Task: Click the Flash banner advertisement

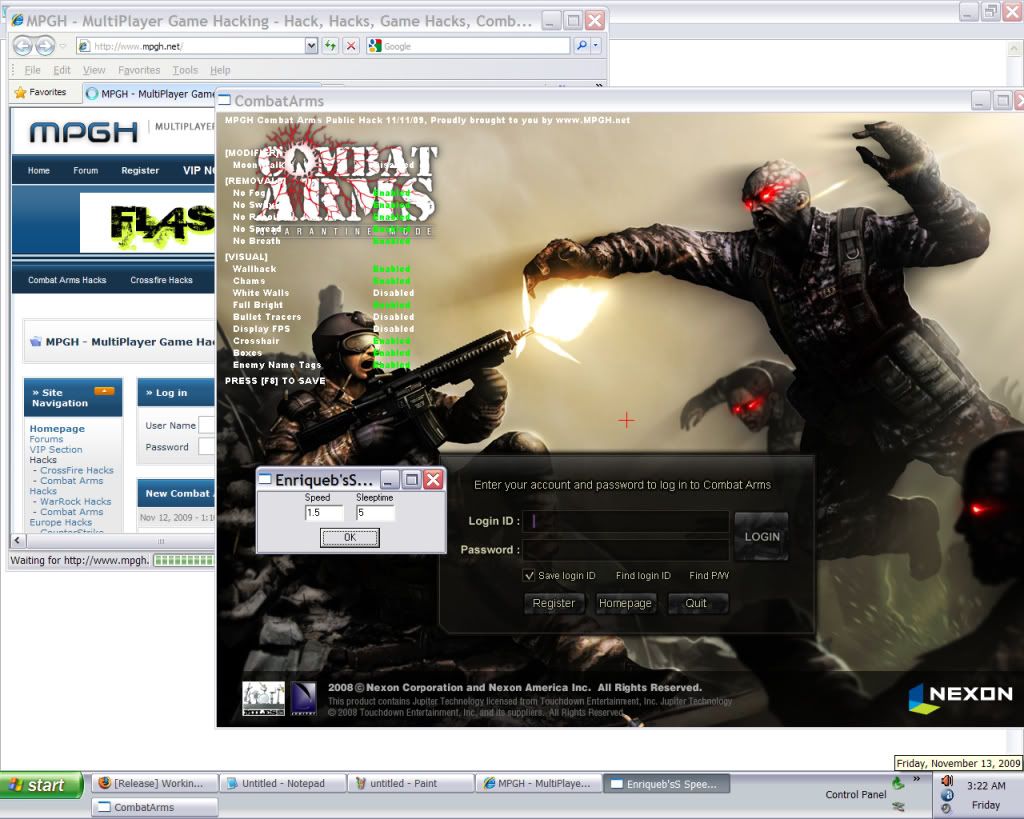Action: coord(147,223)
